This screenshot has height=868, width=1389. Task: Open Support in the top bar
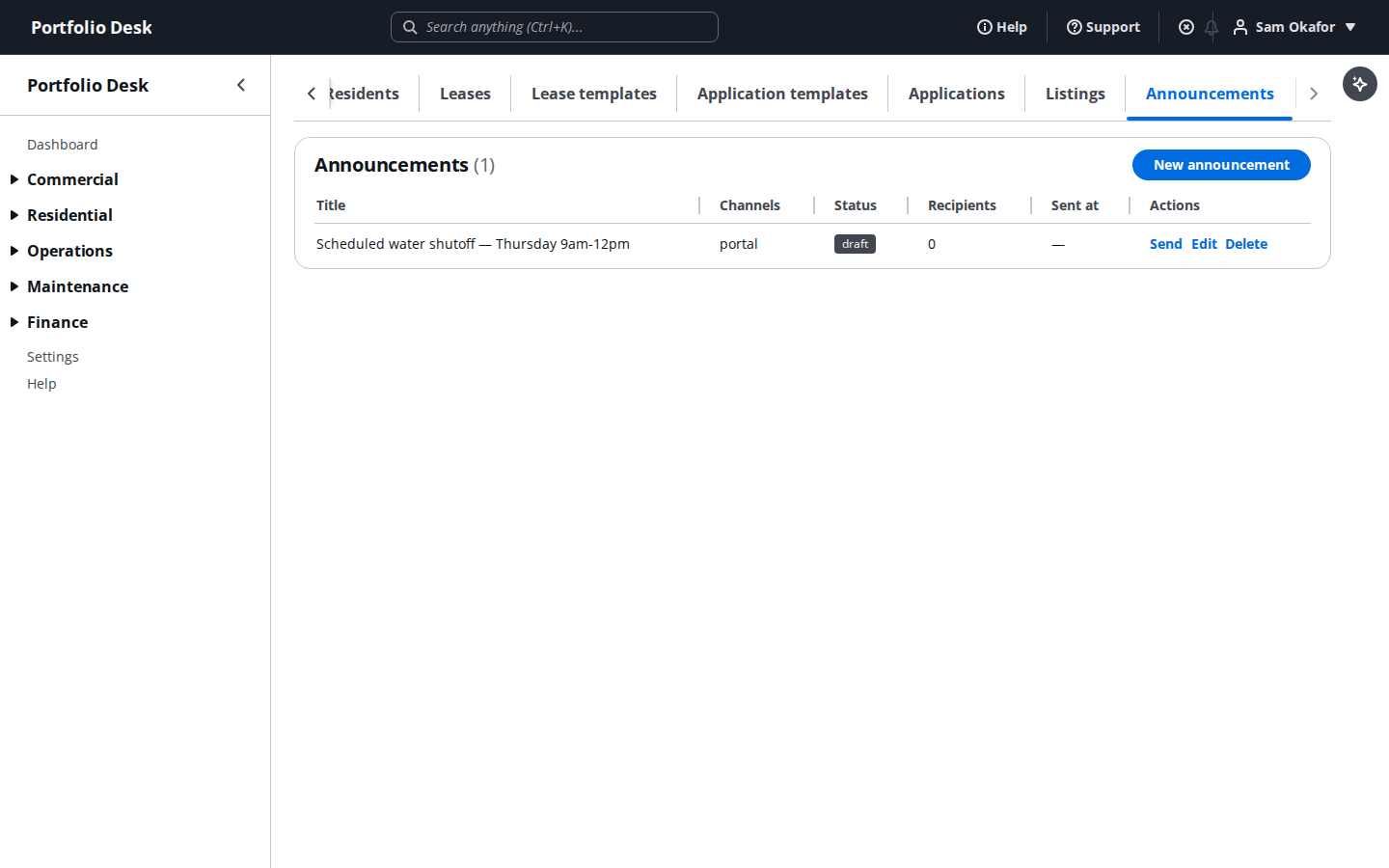pos(1103,27)
